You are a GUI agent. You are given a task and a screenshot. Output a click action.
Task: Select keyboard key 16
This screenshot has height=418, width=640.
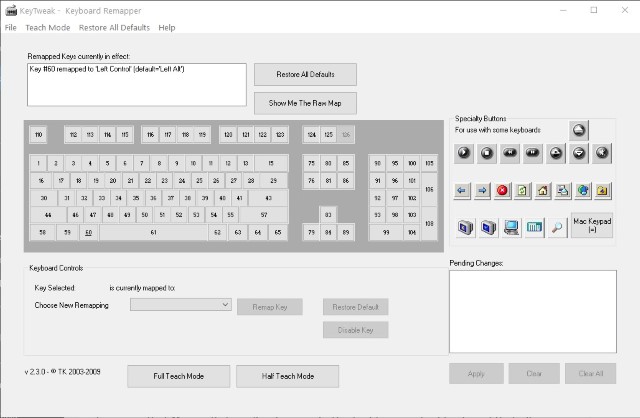[41, 180]
